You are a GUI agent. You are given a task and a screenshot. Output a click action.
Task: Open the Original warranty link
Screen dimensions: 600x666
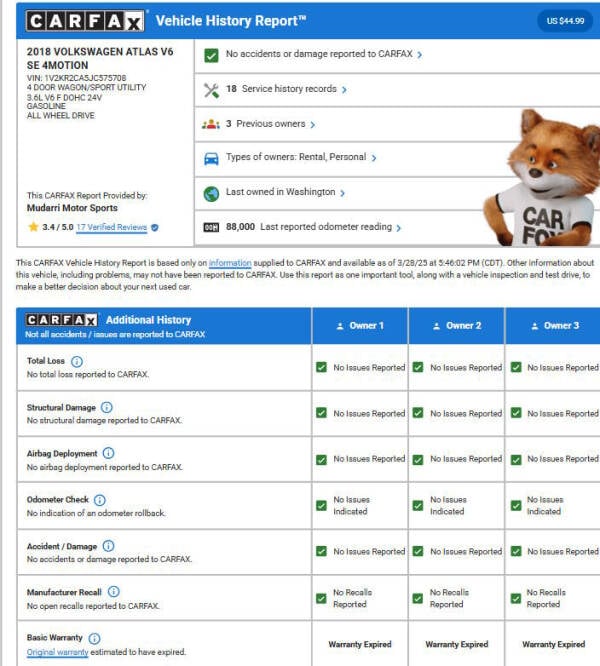click(x=57, y=652)
